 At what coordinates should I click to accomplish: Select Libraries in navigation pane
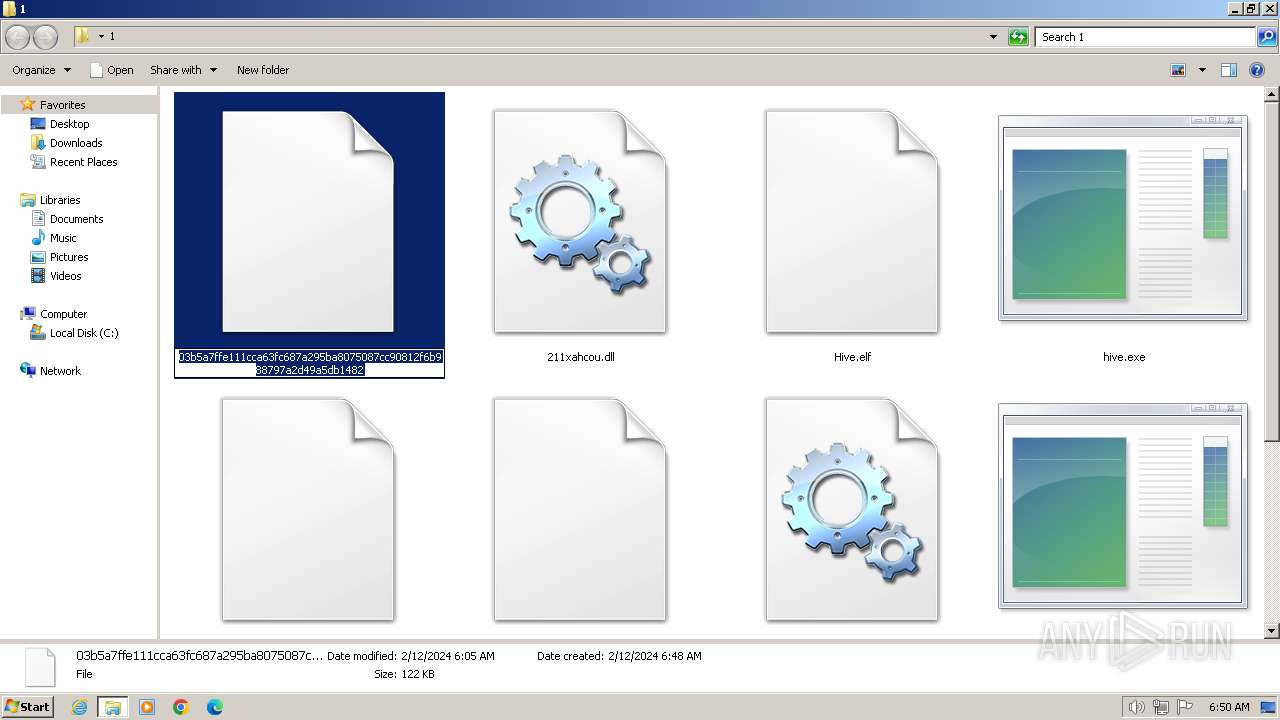[60, 200]
